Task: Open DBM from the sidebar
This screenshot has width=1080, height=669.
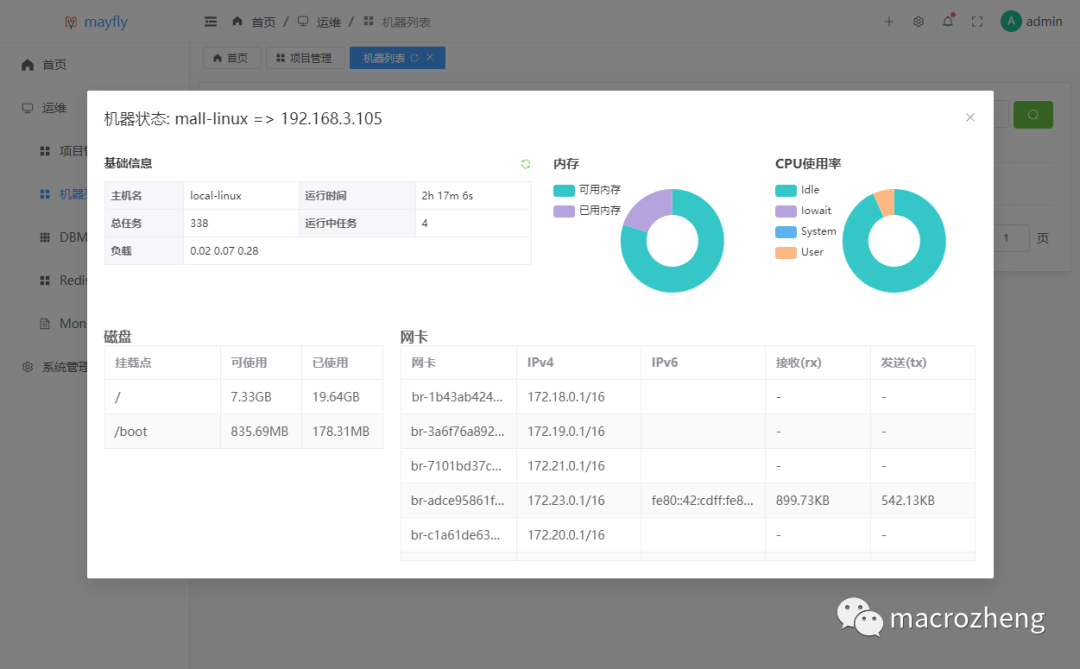Action: 65,237
